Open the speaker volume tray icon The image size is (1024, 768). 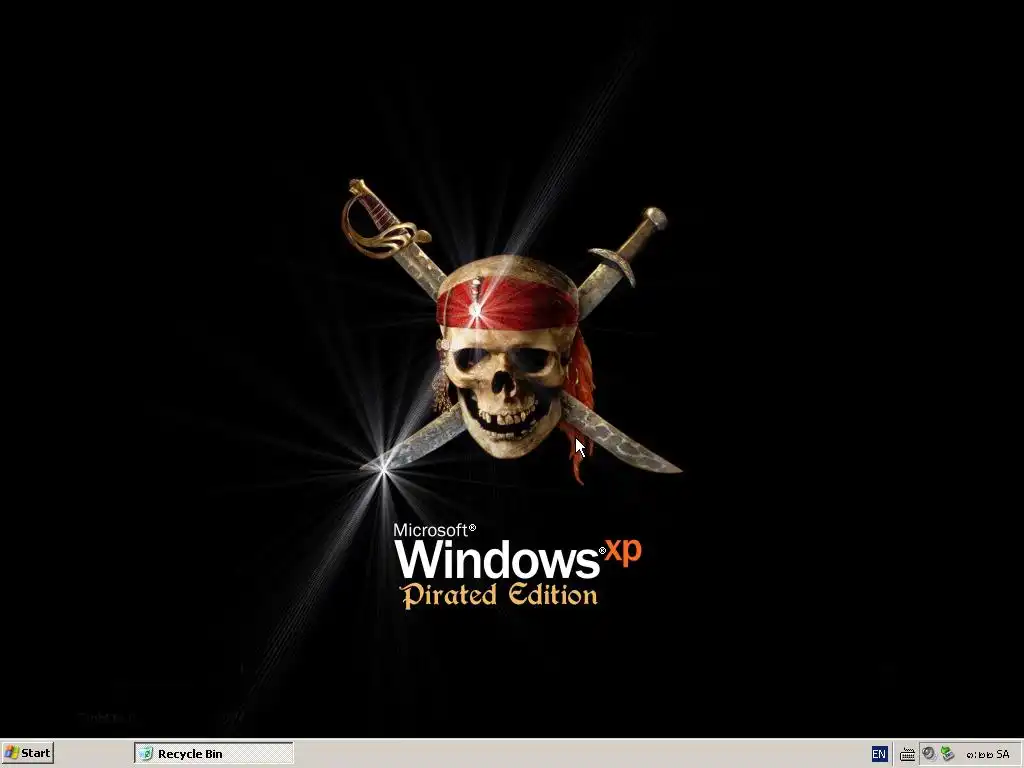pyautogui.click(x=929, y=754)
